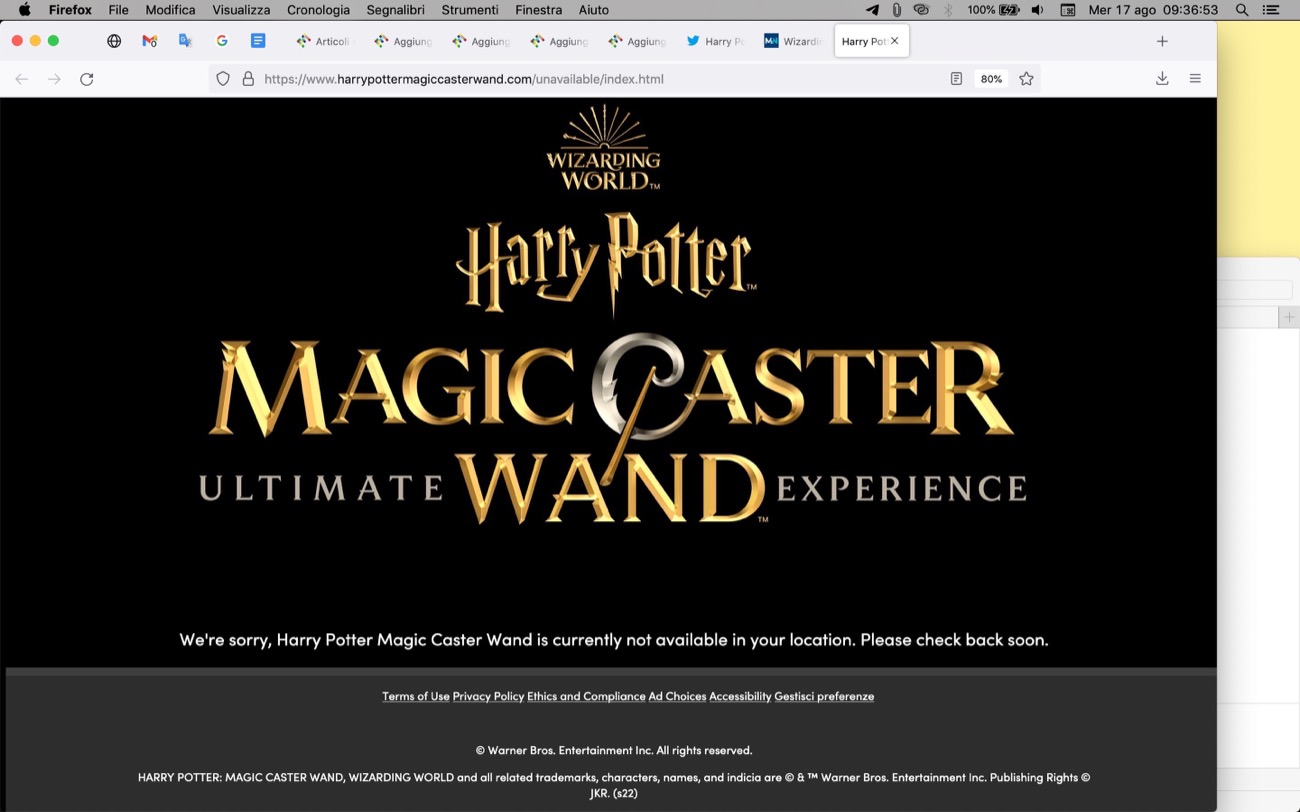
Task: Bookmark this page with the star
Action: coord(1026,79)
